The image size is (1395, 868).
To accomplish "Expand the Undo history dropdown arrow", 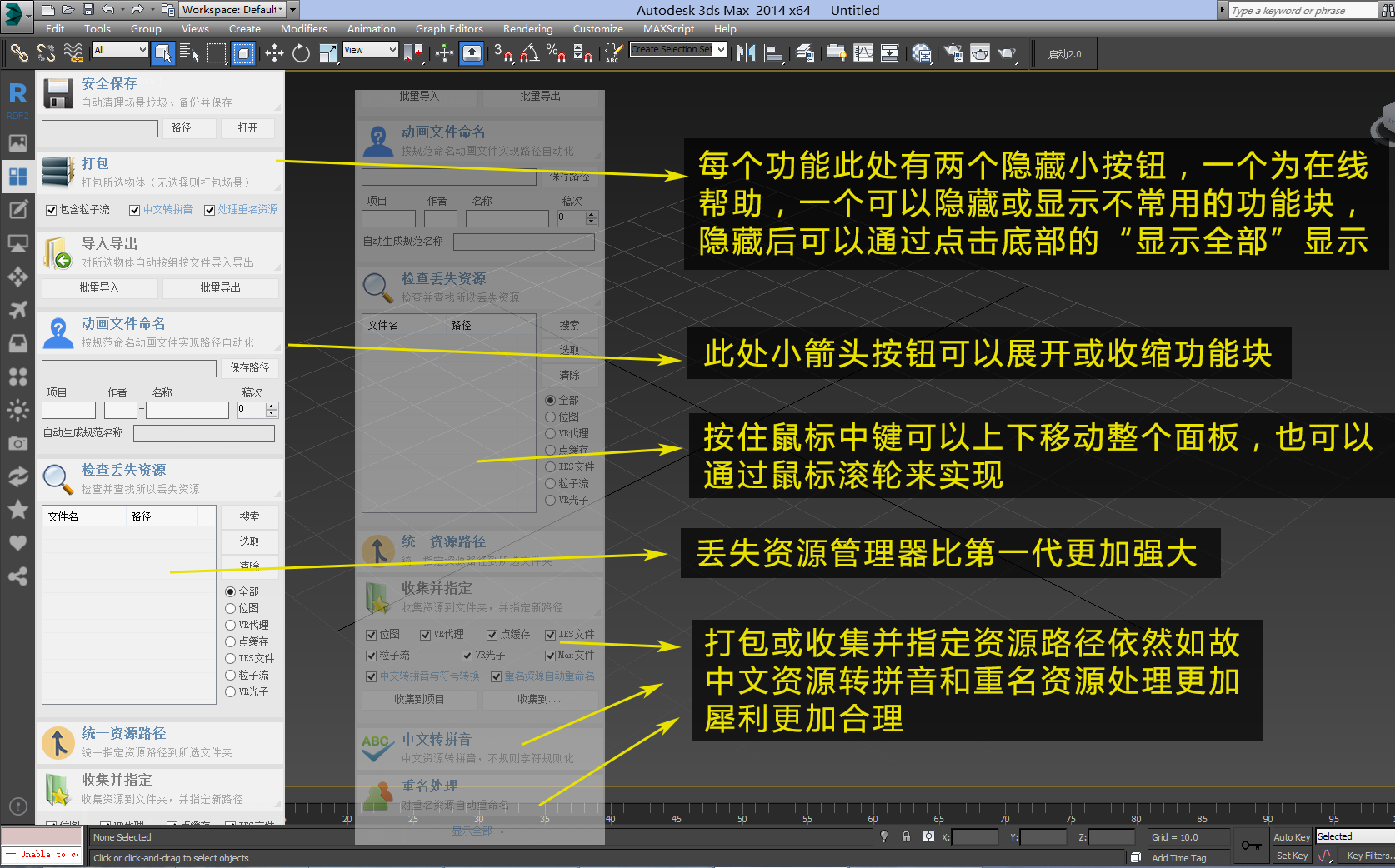I will pyautogui.click(x=122, y=10).
